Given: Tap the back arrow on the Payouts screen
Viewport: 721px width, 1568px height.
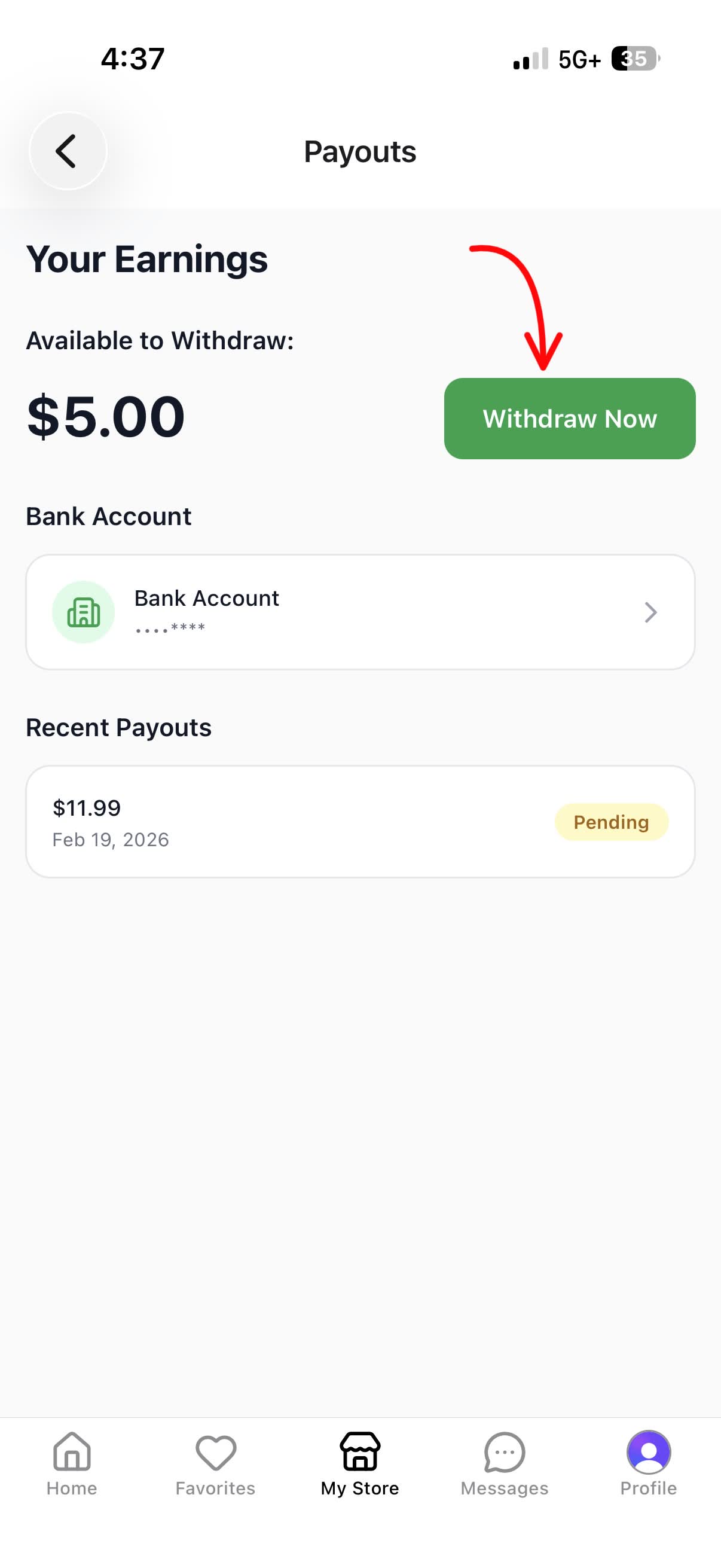Looking at the screenshot, I should (x=67, y=151).
